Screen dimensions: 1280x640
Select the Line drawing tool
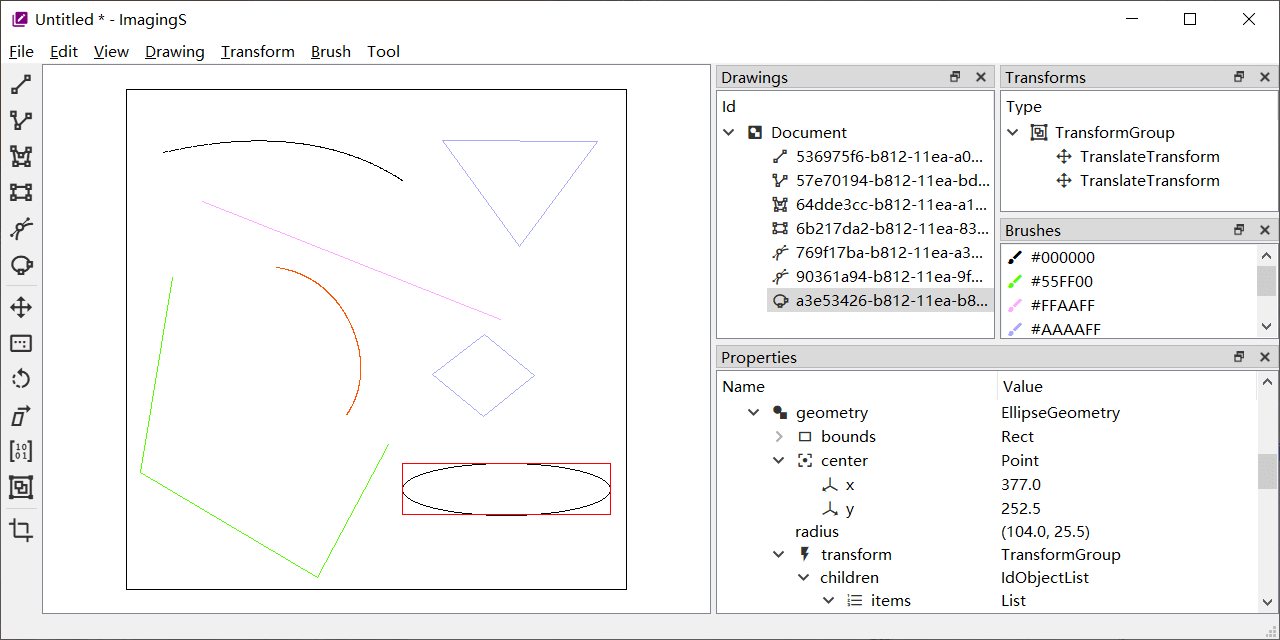pos(21,85)
